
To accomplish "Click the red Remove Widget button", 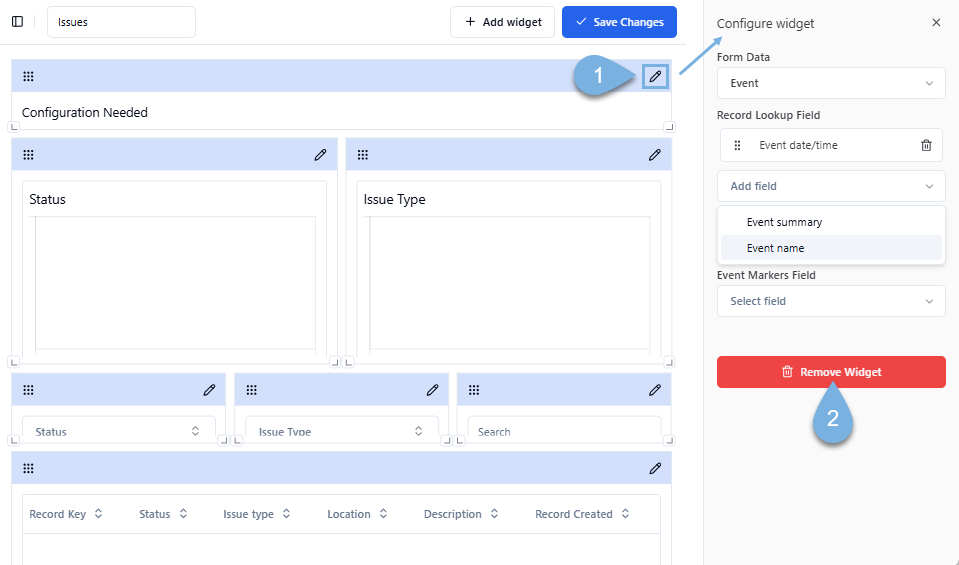I will tap(830, 372).
